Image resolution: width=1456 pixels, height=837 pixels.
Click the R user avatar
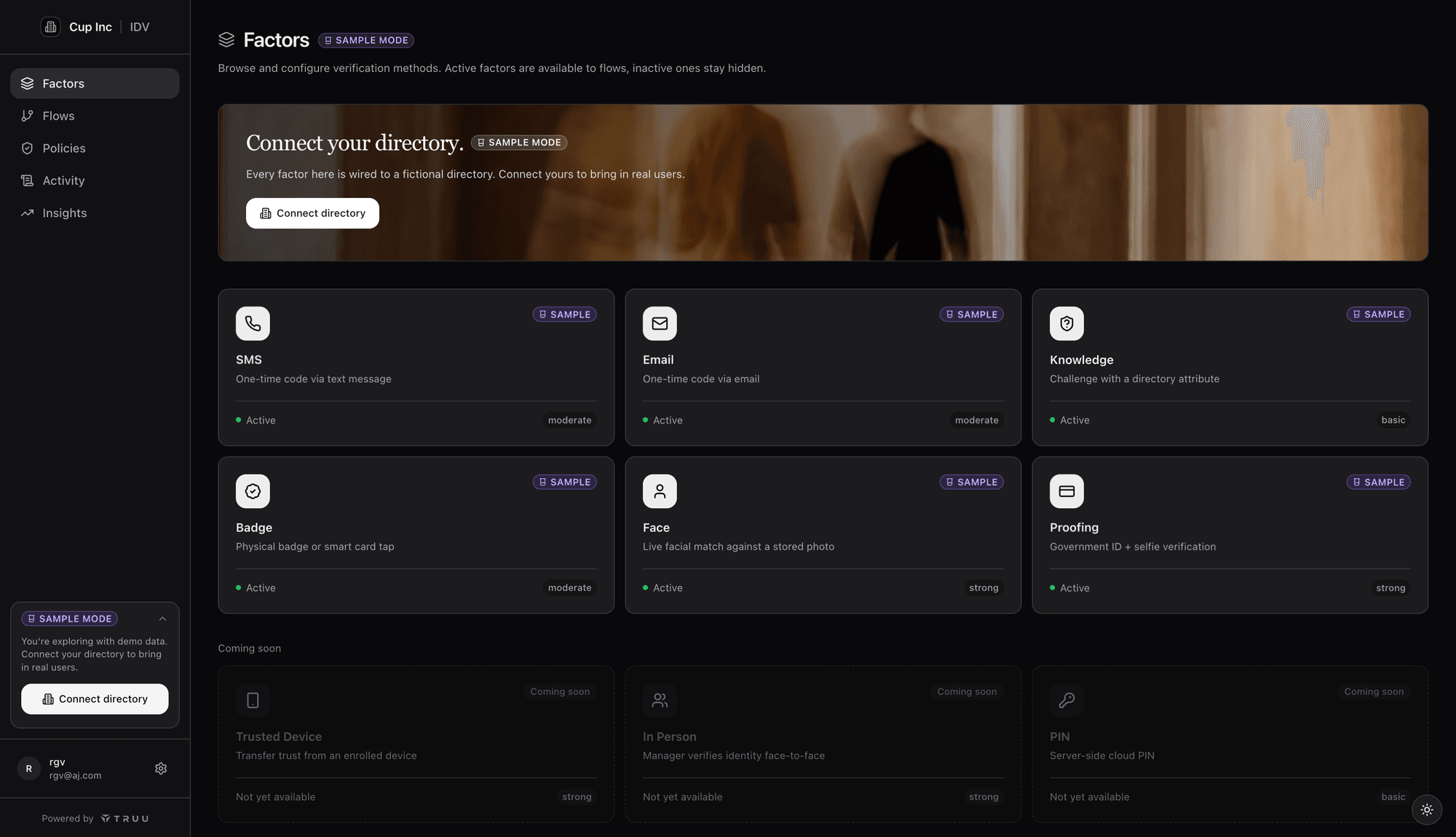click(x=29, y=769)
